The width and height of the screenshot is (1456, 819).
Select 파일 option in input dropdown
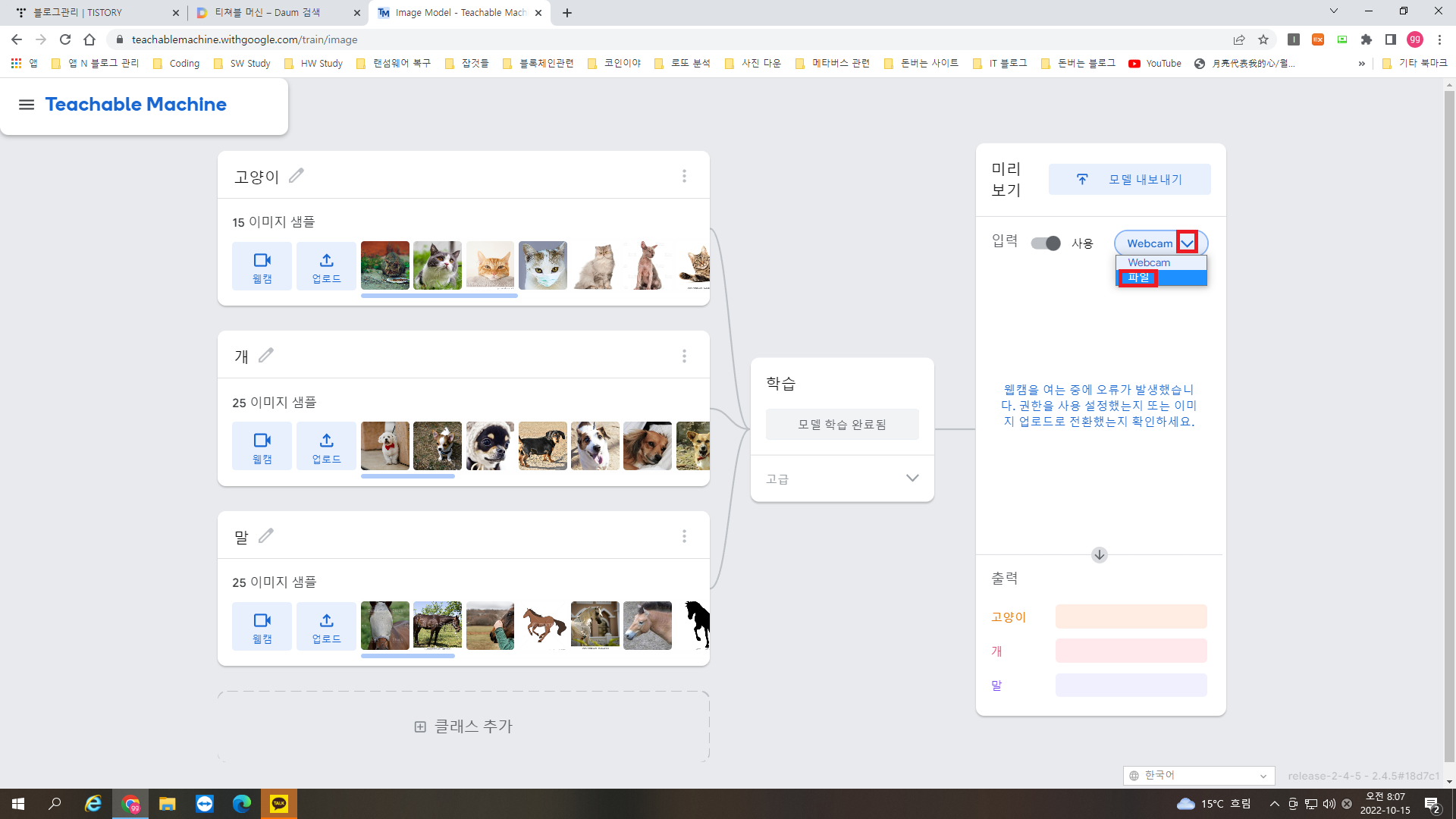pos(1138,278)
